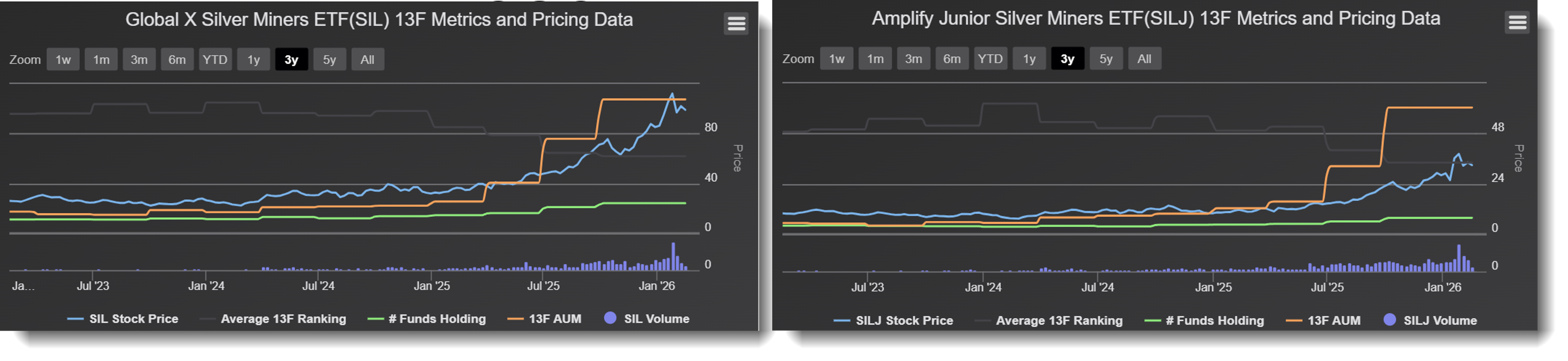Click Jul '24 axis label on SILJ chart

click(1097, 287)
